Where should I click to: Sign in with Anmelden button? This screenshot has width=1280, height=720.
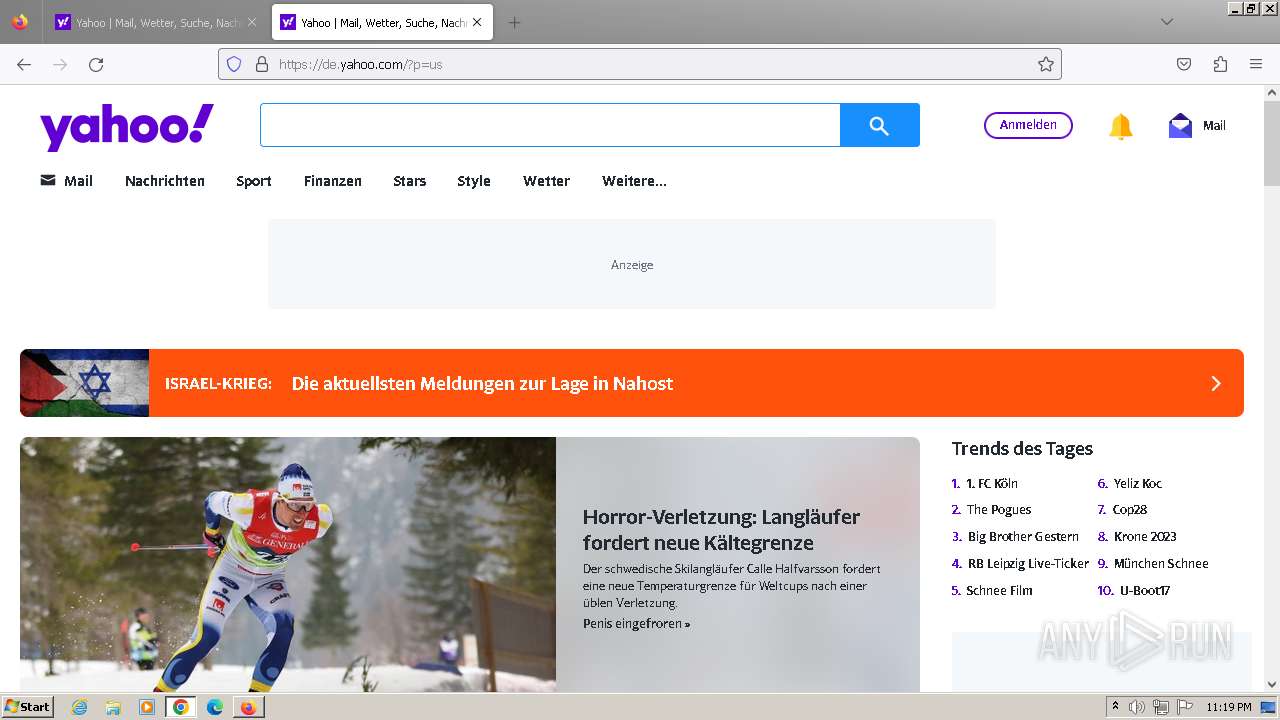coord(1028,125)
